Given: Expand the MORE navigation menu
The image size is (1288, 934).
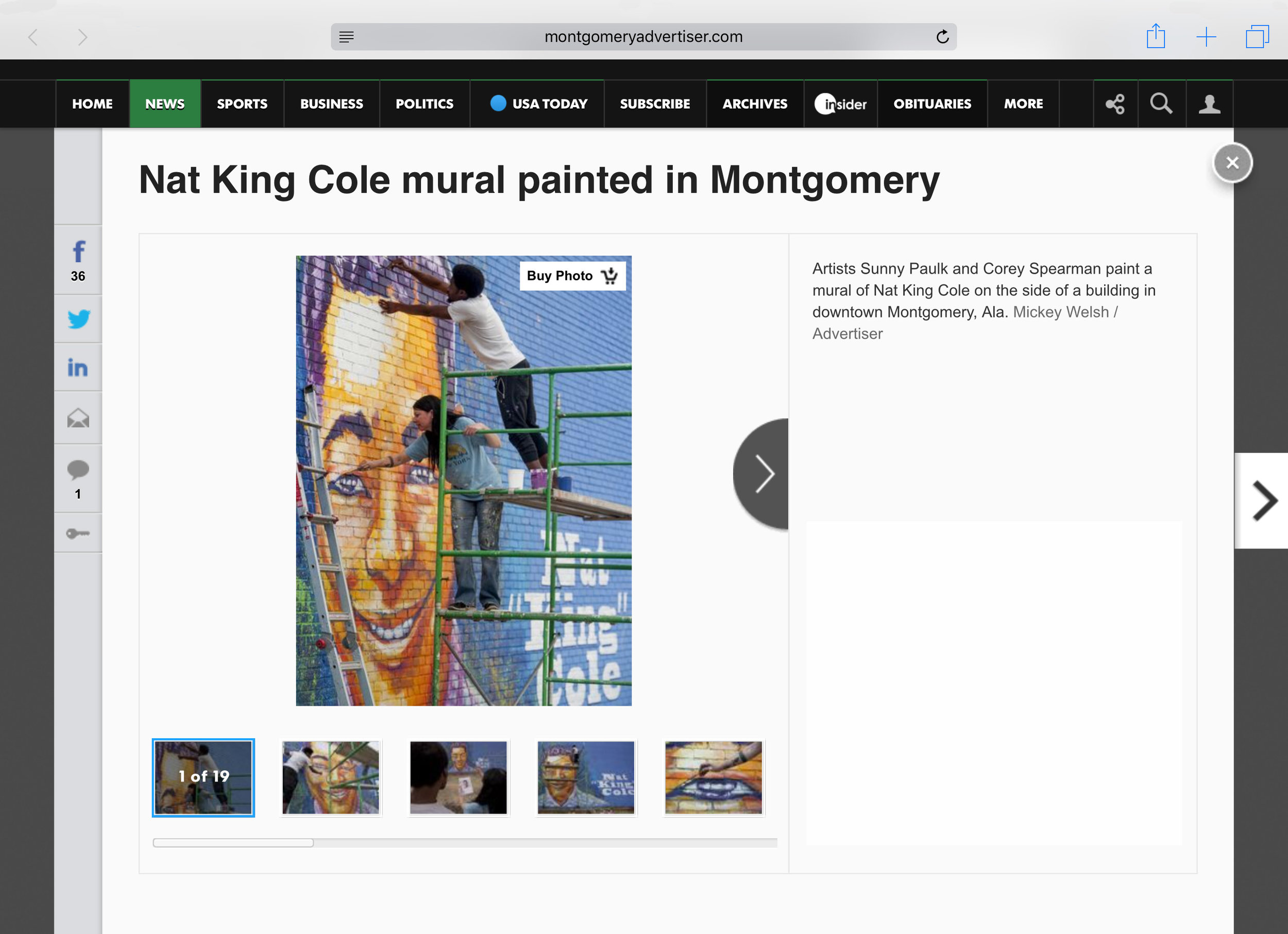Looking at the screenshot, I should [1023, 104].
